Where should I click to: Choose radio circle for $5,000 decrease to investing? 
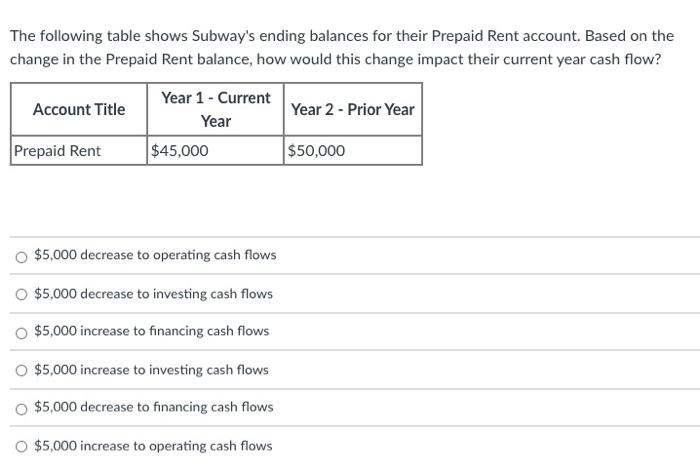(x=21, y=294)
